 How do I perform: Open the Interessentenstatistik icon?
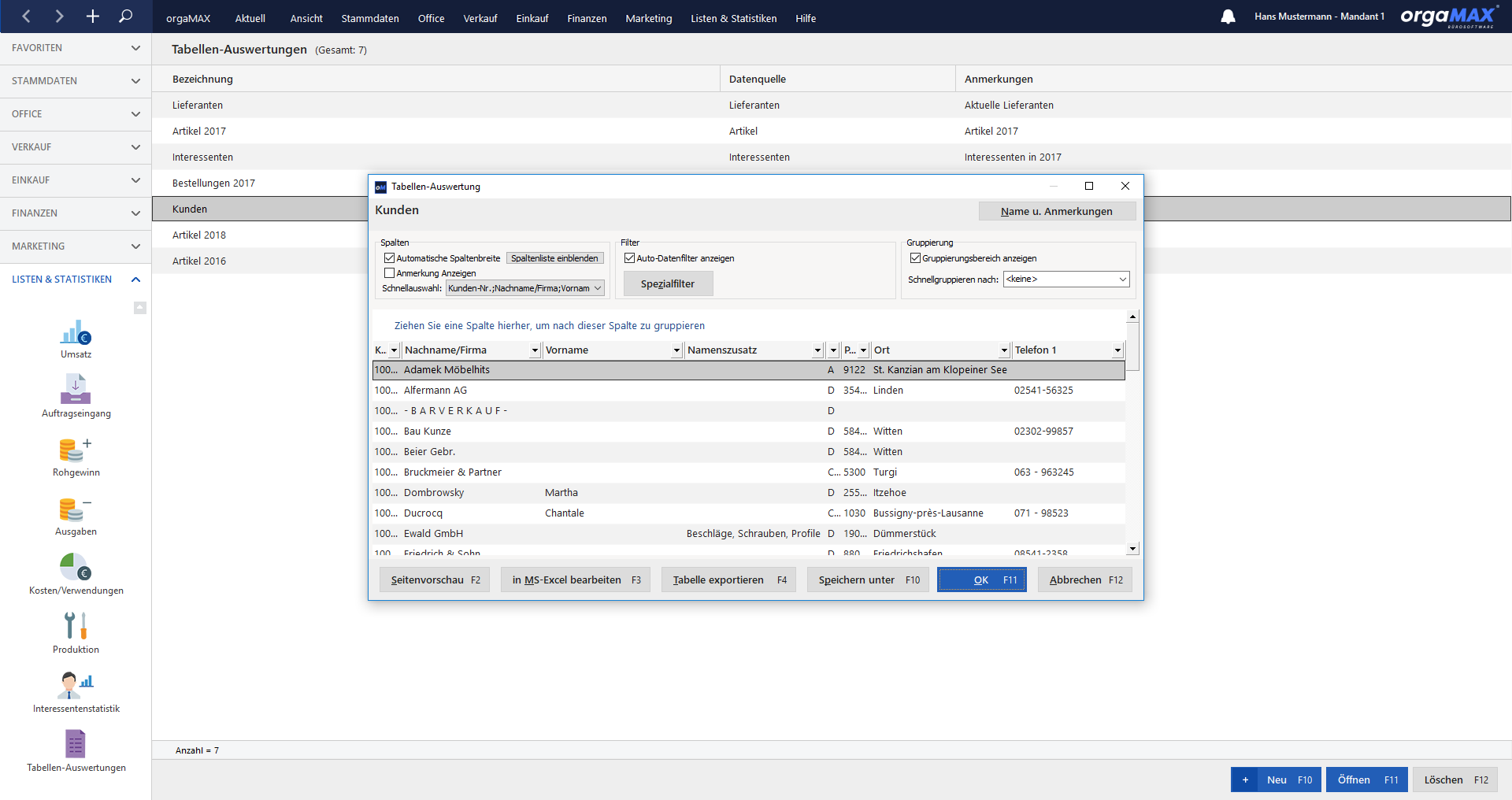(76, 684)
